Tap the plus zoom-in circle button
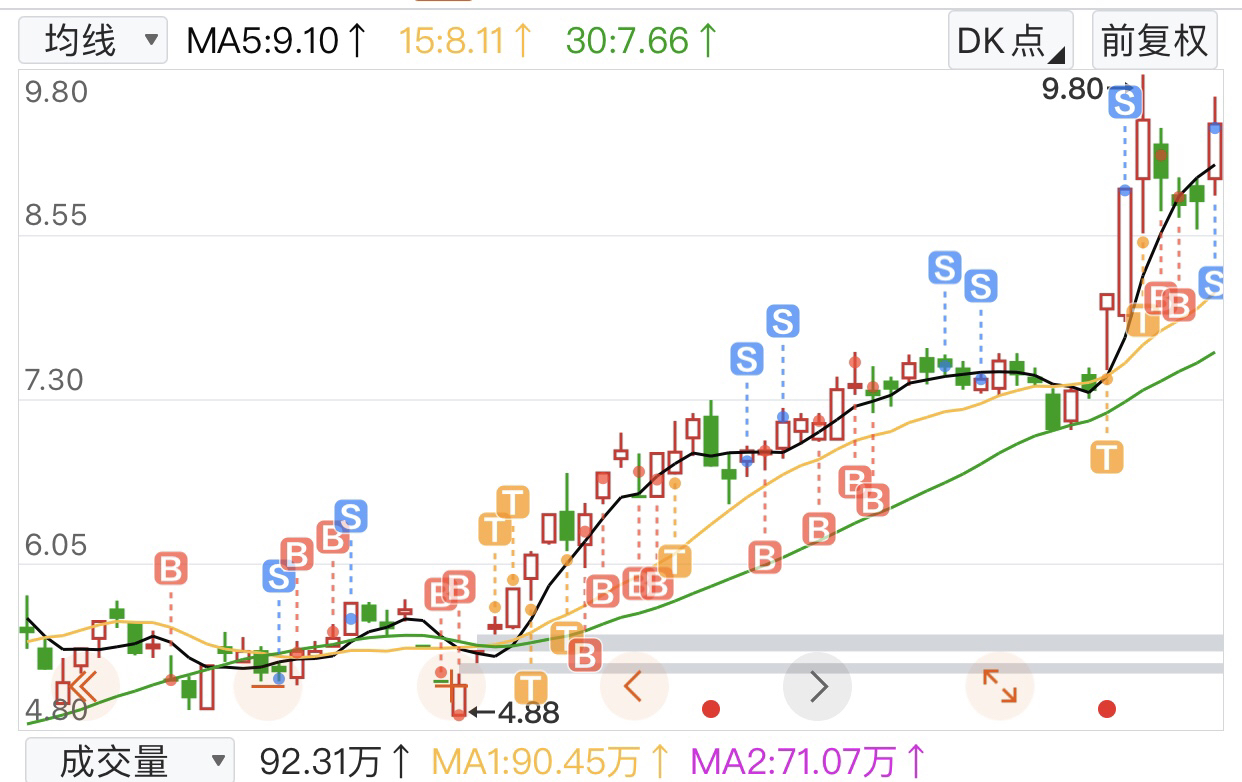 click(450, 686)
